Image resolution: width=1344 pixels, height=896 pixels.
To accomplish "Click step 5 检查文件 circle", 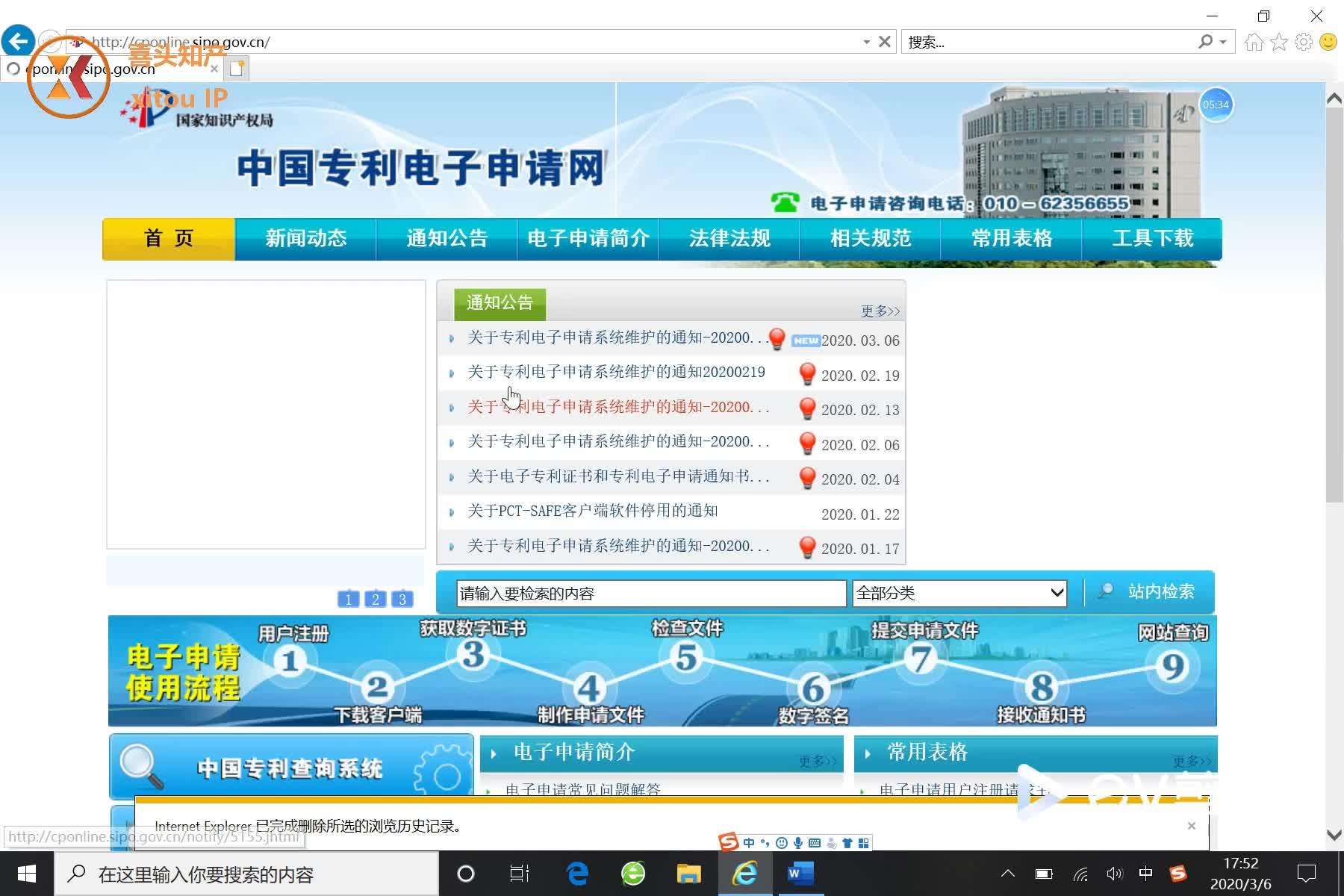I will pos(686,658).
